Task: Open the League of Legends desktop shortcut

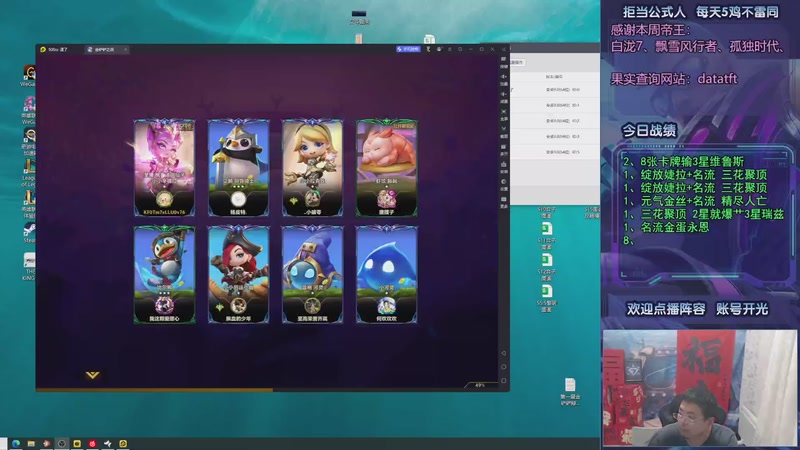Action: (29, 173)
